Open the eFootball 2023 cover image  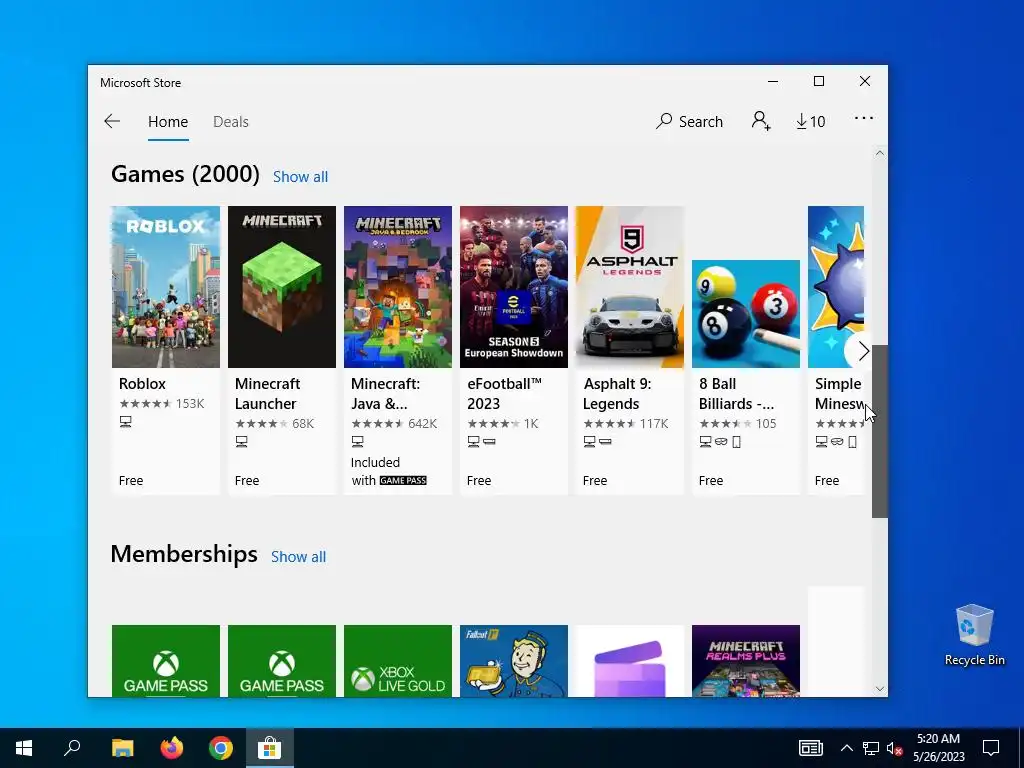click(x=514, y=287)
